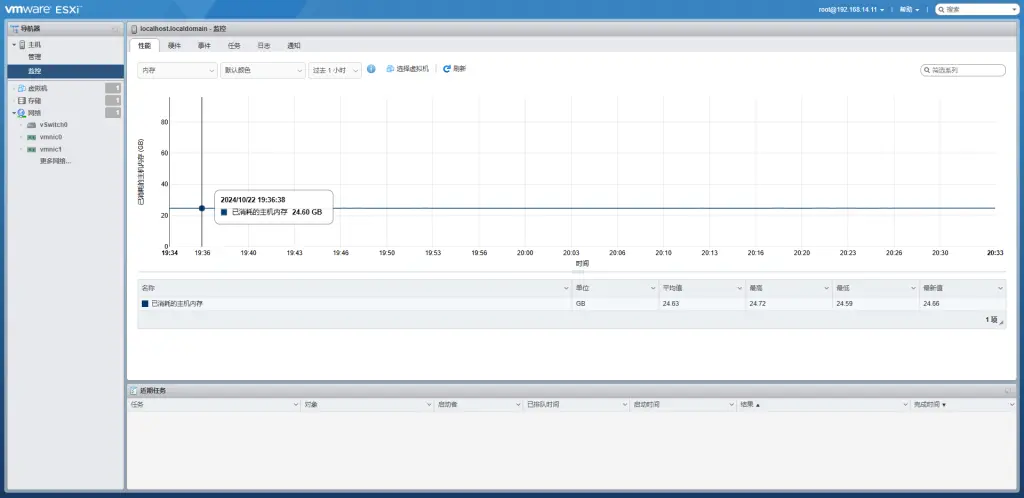This screenshot has height=498, width=1024.
Task: Select 管理 under the host node
Action: tap(35, 57)
